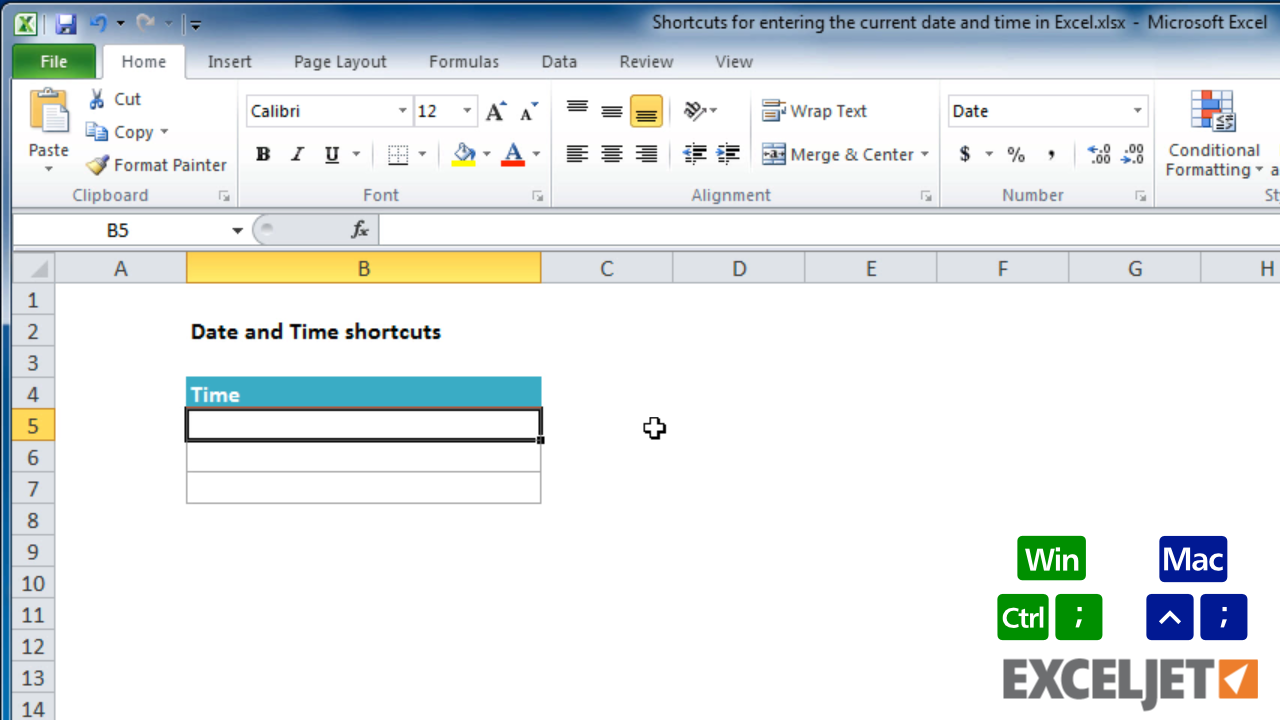Set Top Align vertical alignment
The image size is (1280, 720).
(577, 110)
